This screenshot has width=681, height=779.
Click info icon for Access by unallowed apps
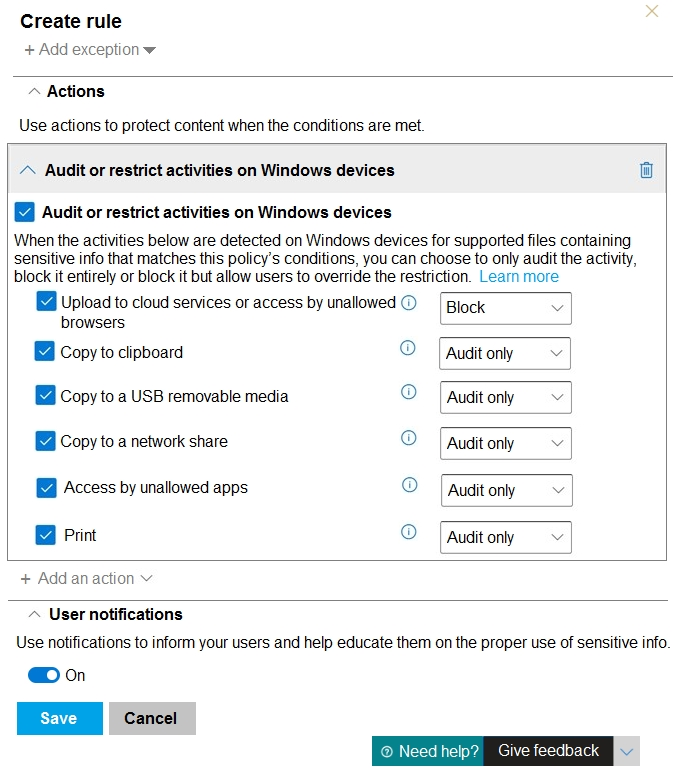tap(409, 484)
